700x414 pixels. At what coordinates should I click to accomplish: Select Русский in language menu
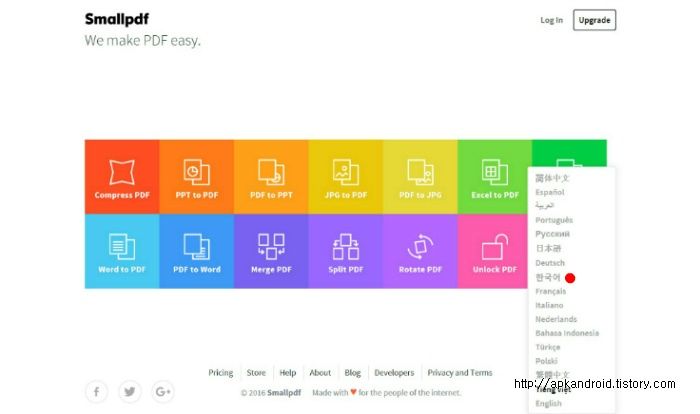(553, 234)
